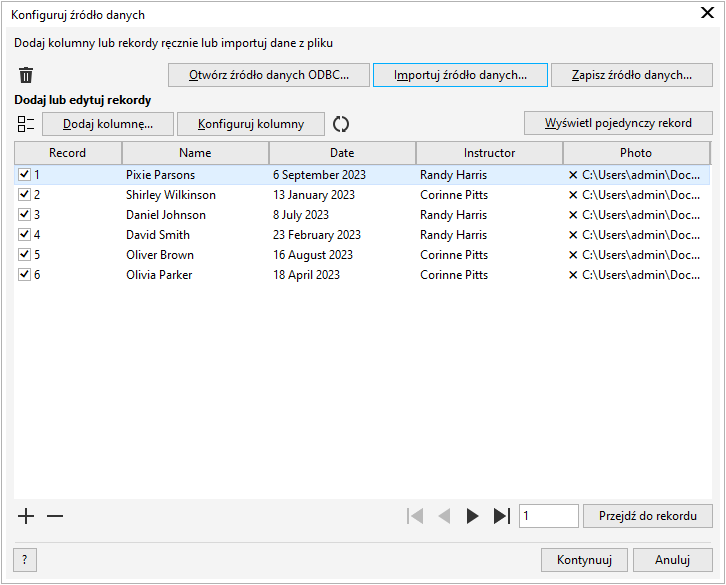This screenshot has width=726, height=585.
Task: Remove photo path X for Pixie Parsons
Action: [x=573, y=175]
